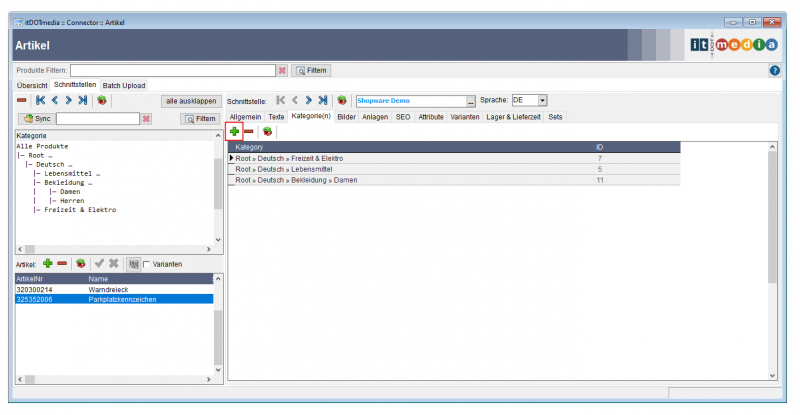
Task: Click inside the Produkte Filtern text field
Action: click(172, 71)
